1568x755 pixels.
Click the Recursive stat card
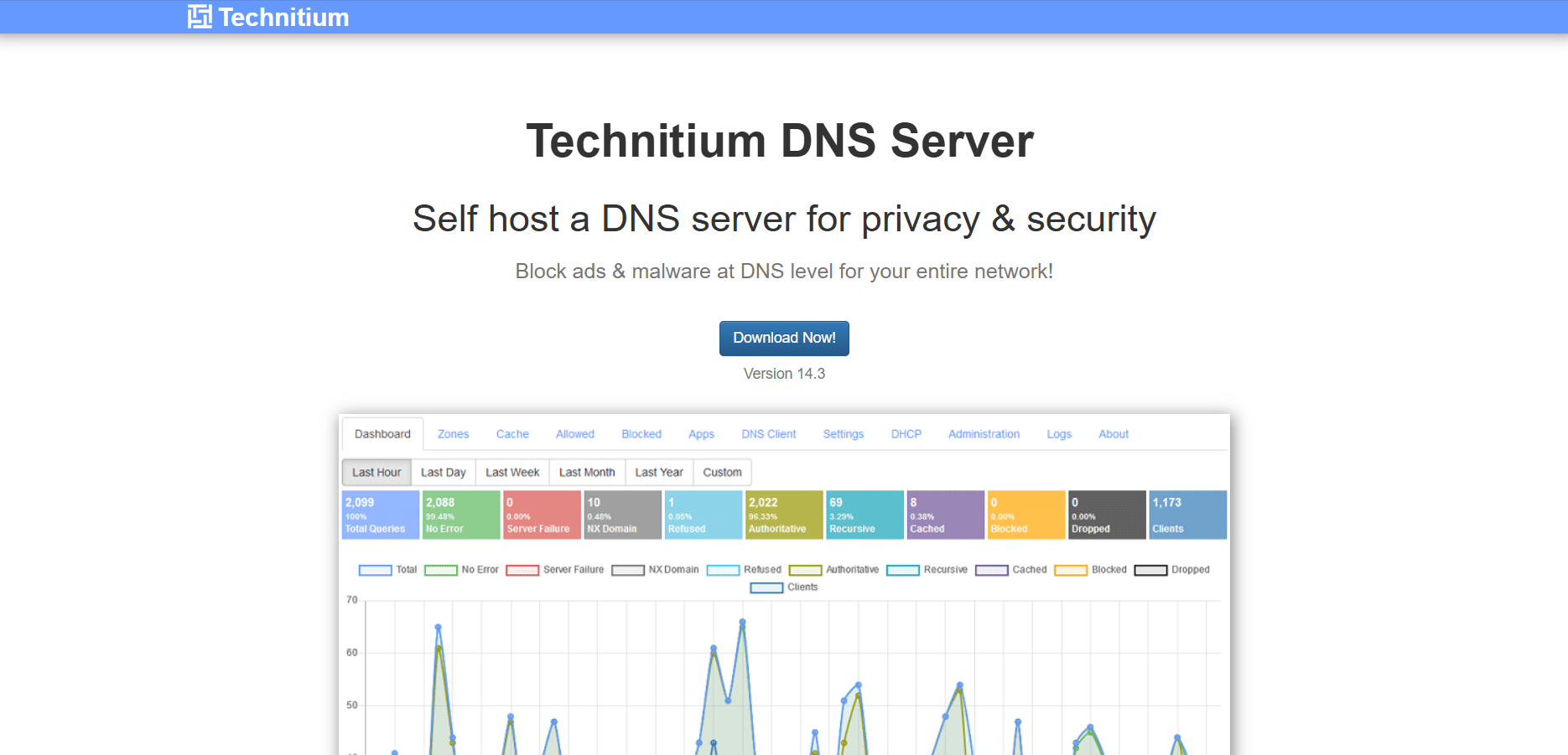[x=864, y=515]
